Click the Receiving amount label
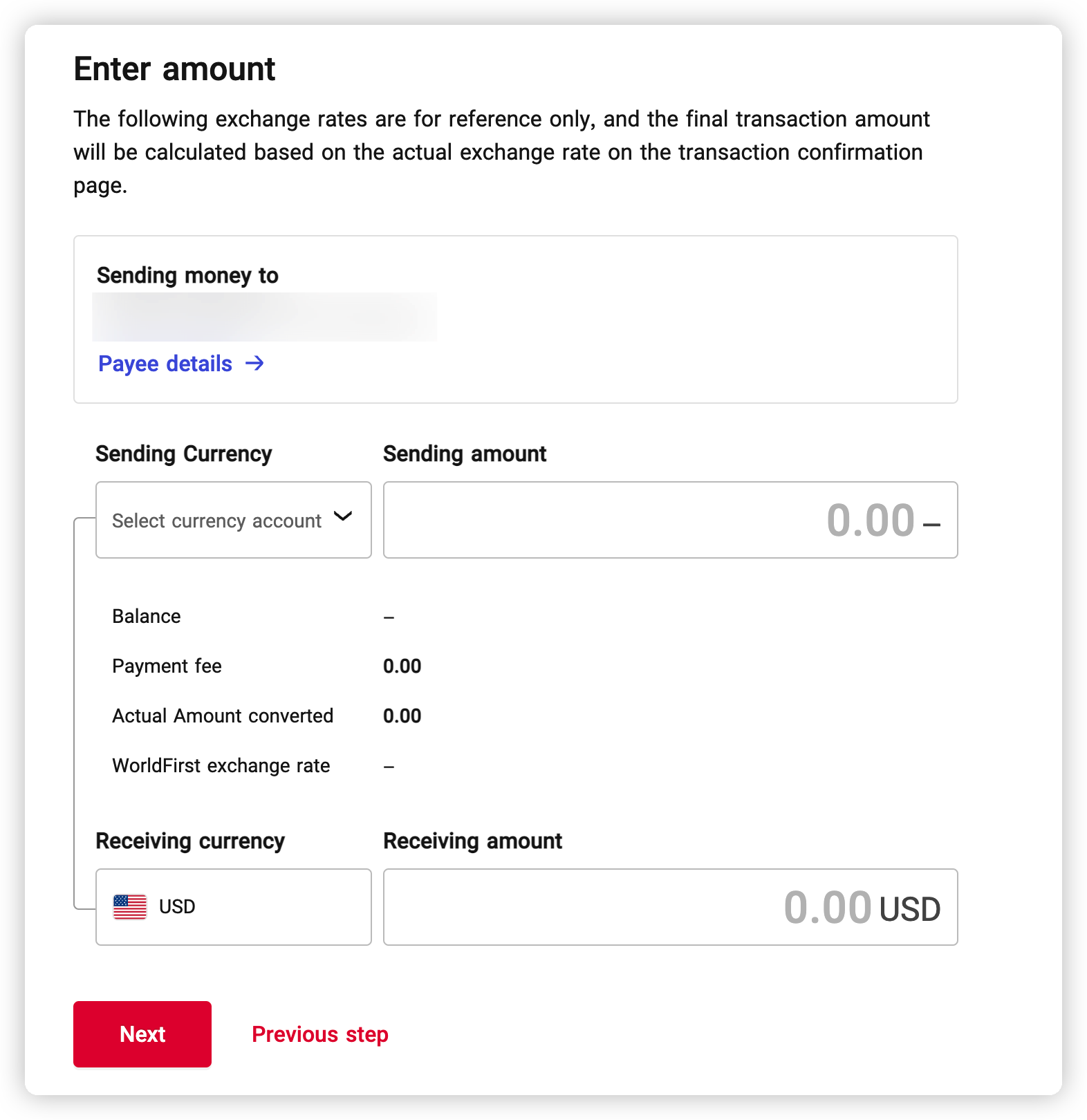This screenshot has width=1087, height=1120. pyautogui.click(x=472, y=841)
